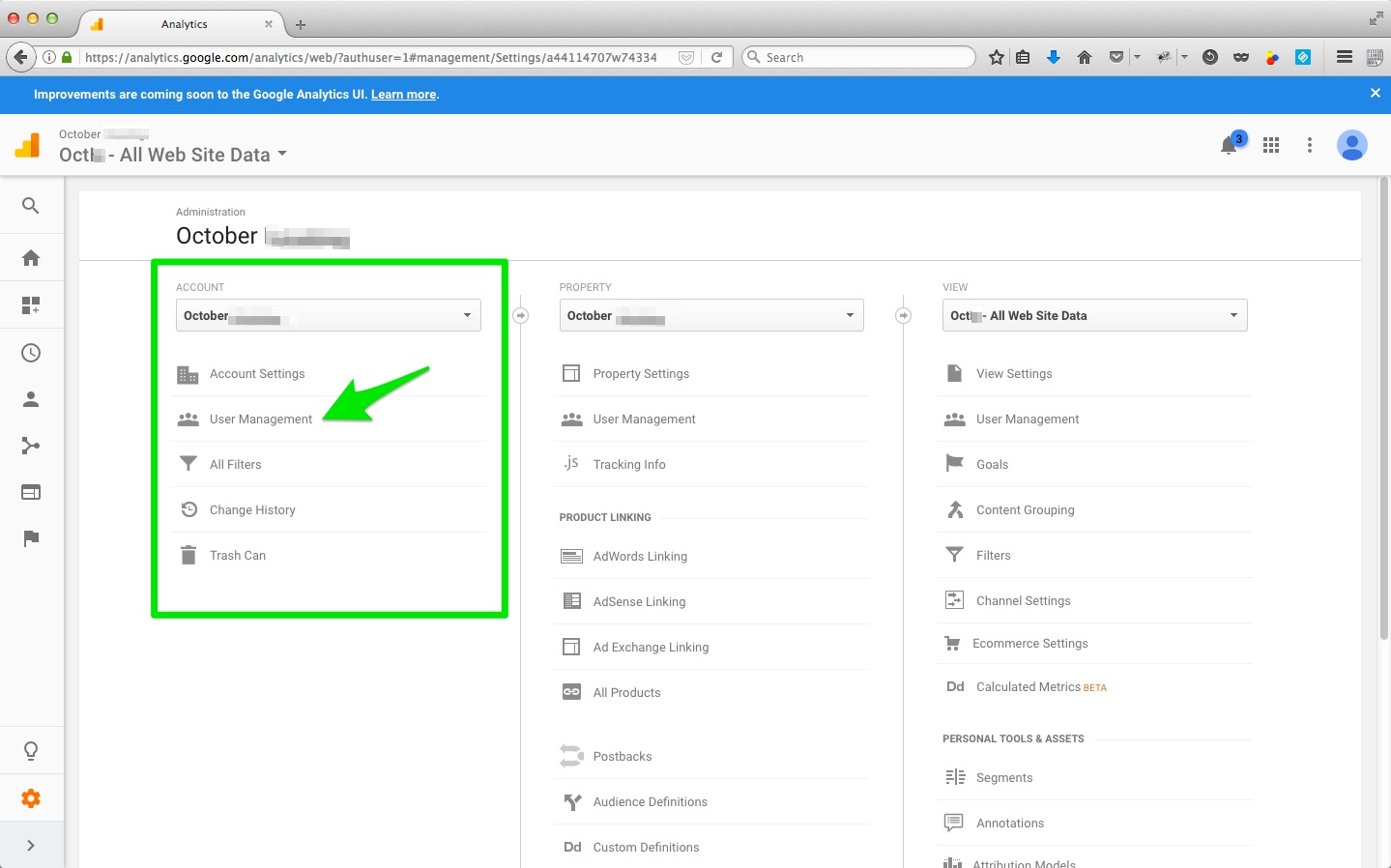The image size is (1391, 868).
Task: Open search in the left sidebar
Action: [x=31, y=206]
